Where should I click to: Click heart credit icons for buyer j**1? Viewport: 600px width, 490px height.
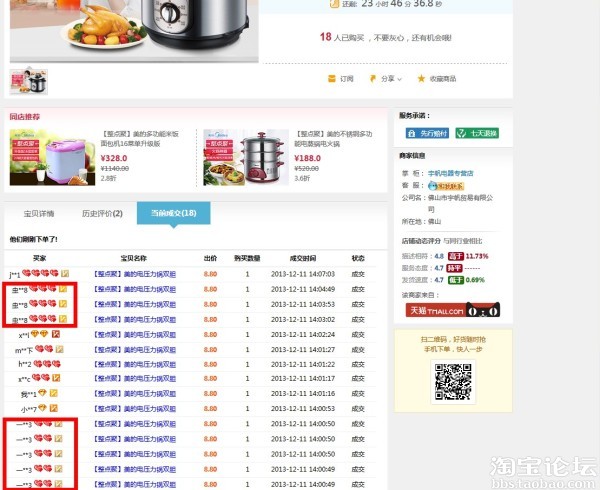40,273
